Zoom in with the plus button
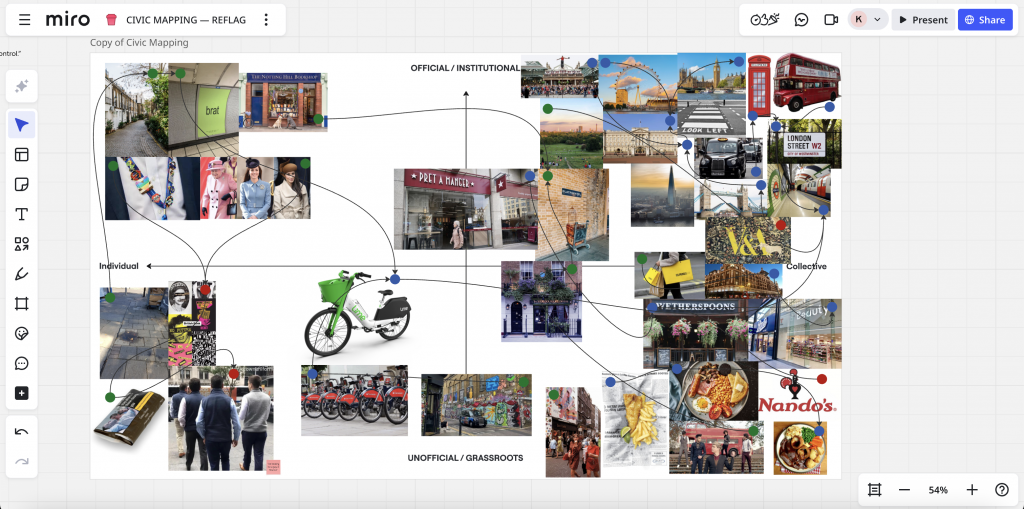 (971, 490)
